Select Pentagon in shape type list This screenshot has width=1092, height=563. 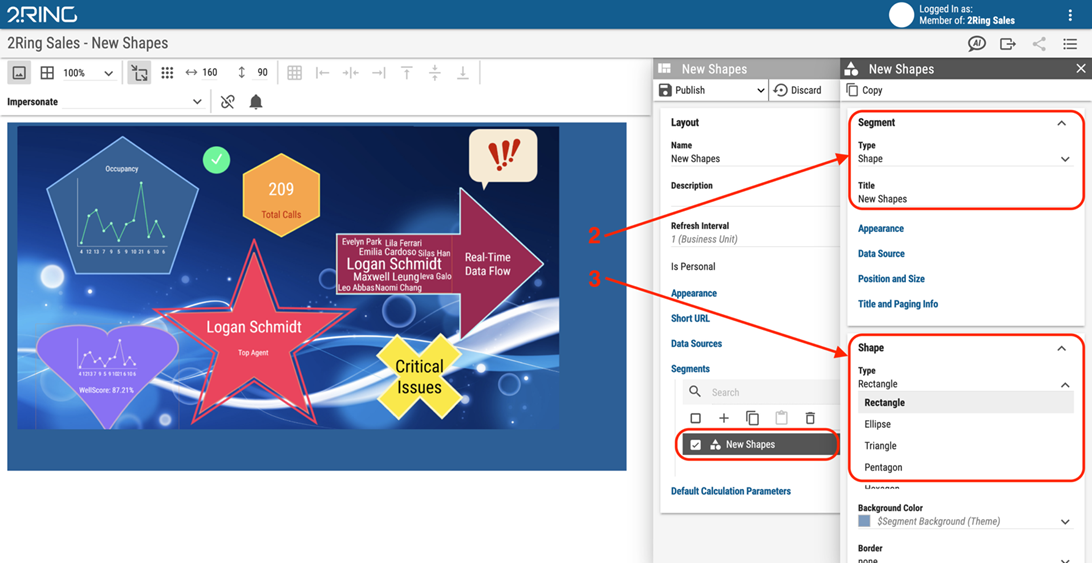(965, 467)
